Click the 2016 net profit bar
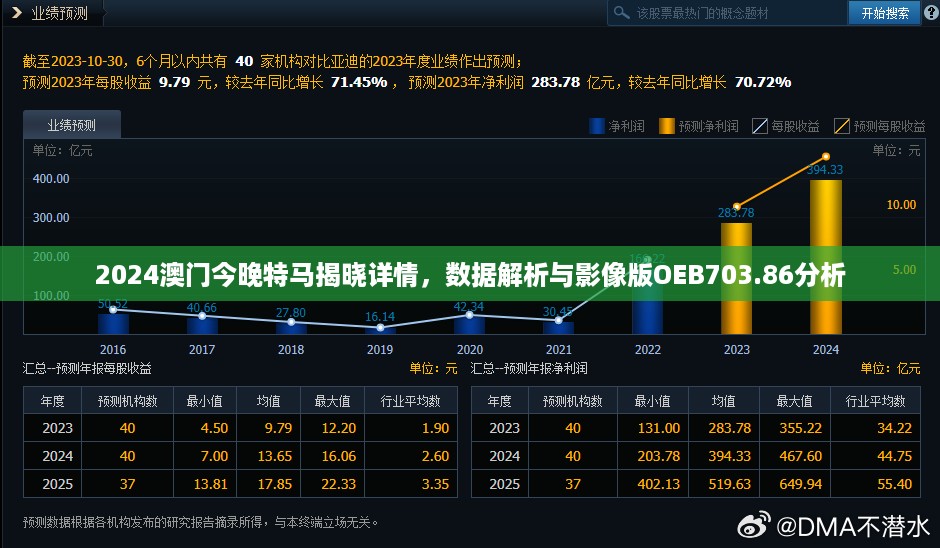 (x=113, y=324)
